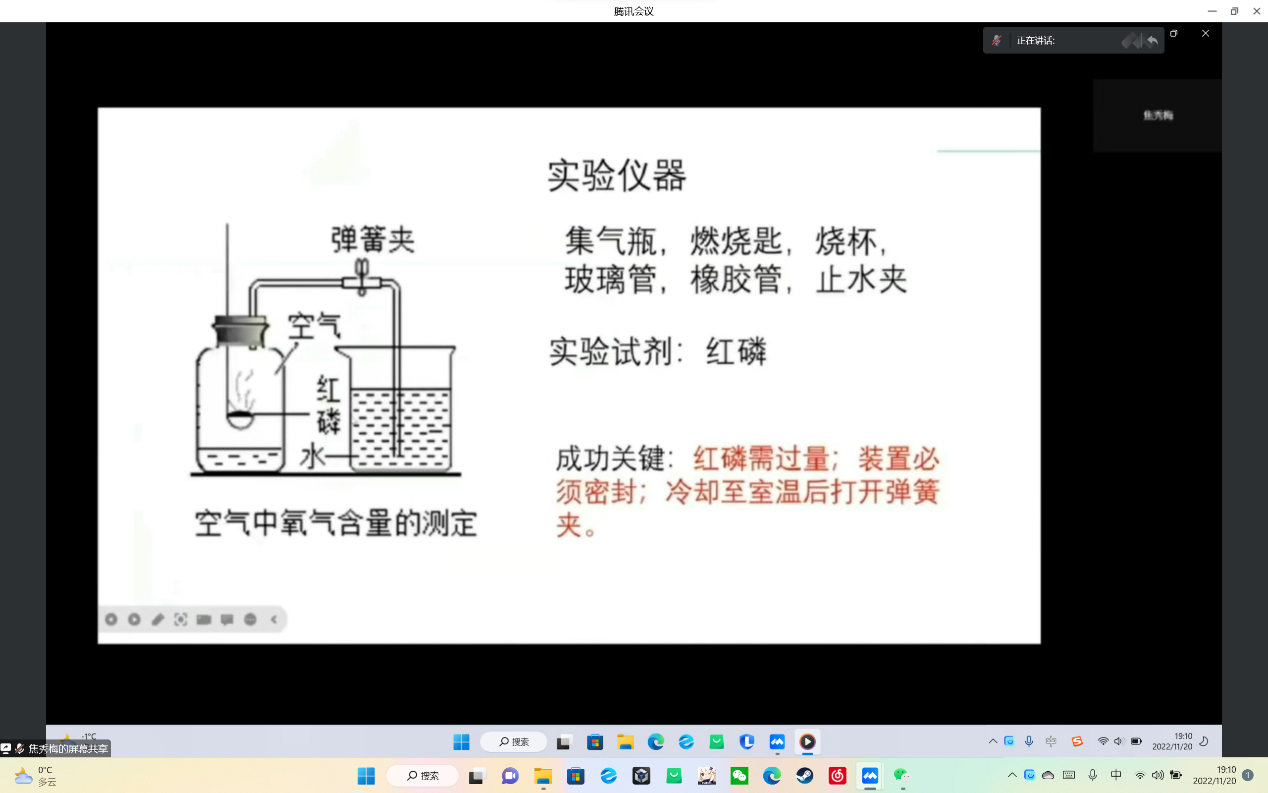Viewport: 1268px width, 793px height.
Task: Click the camera icon in slide toolbar
Action: coord(204,620)
